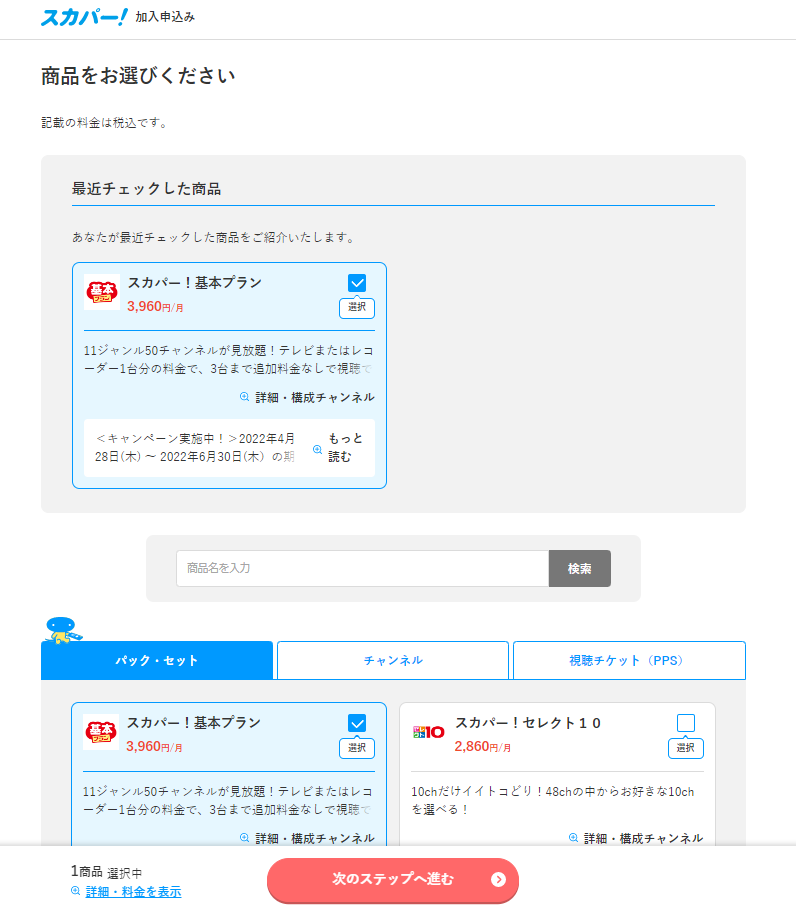Click magnifier icon beside 詳細・料金を表示
Image resolution: width=796 pixels, height=911 pixels.
click(76, 891)
